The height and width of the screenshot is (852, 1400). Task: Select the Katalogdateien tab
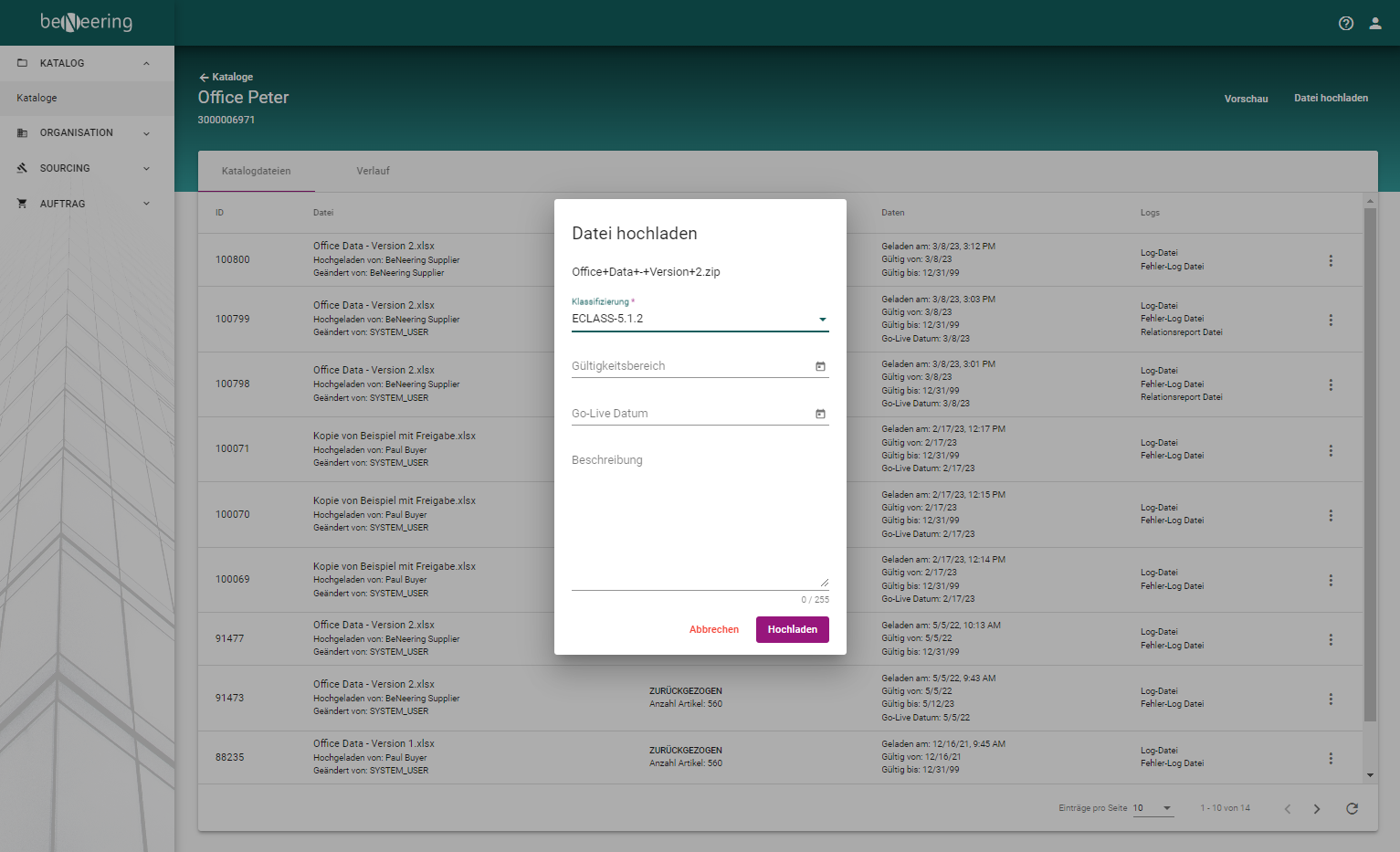coord(256,171)
